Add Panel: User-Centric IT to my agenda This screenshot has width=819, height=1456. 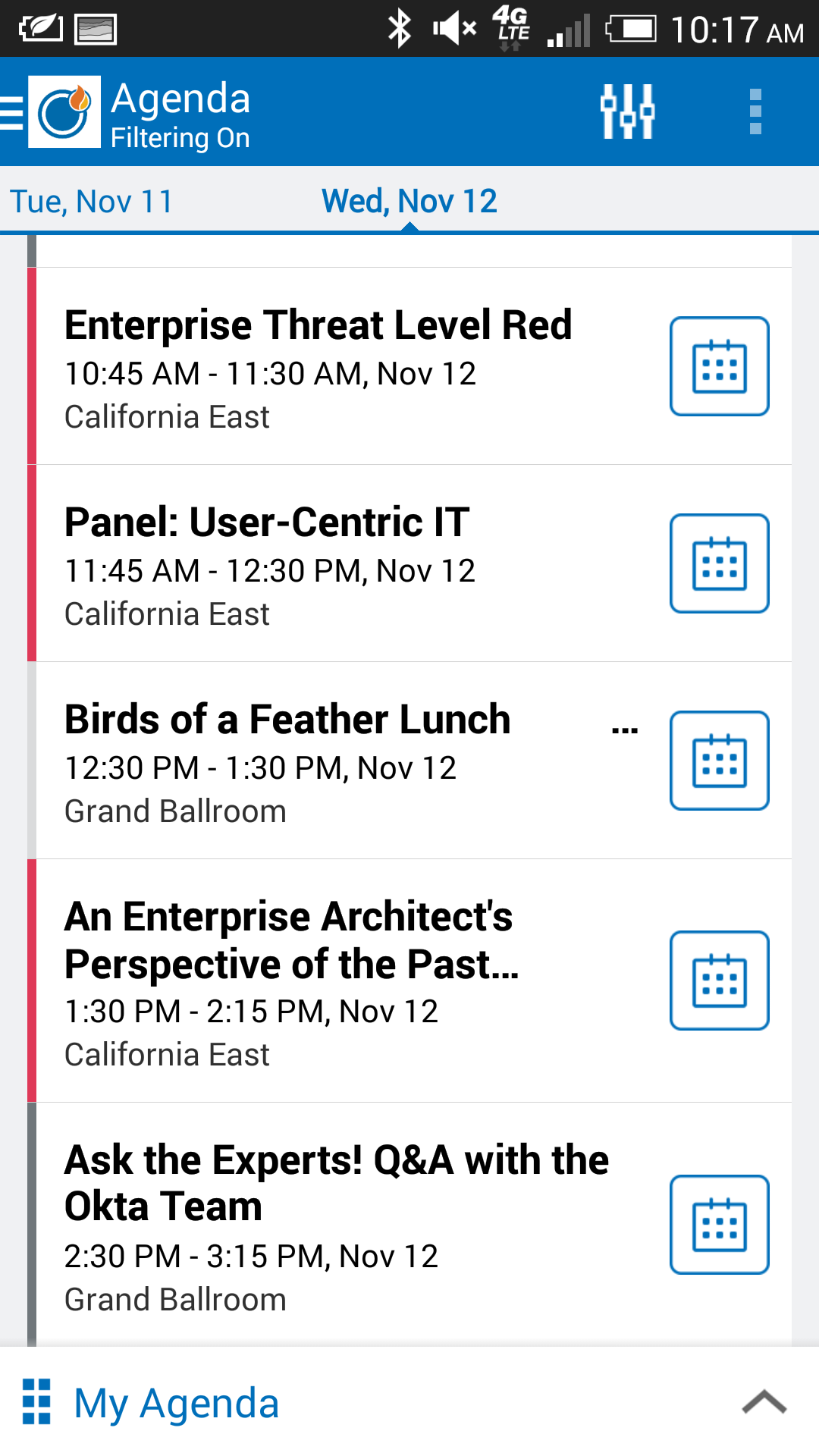point(719,563)
